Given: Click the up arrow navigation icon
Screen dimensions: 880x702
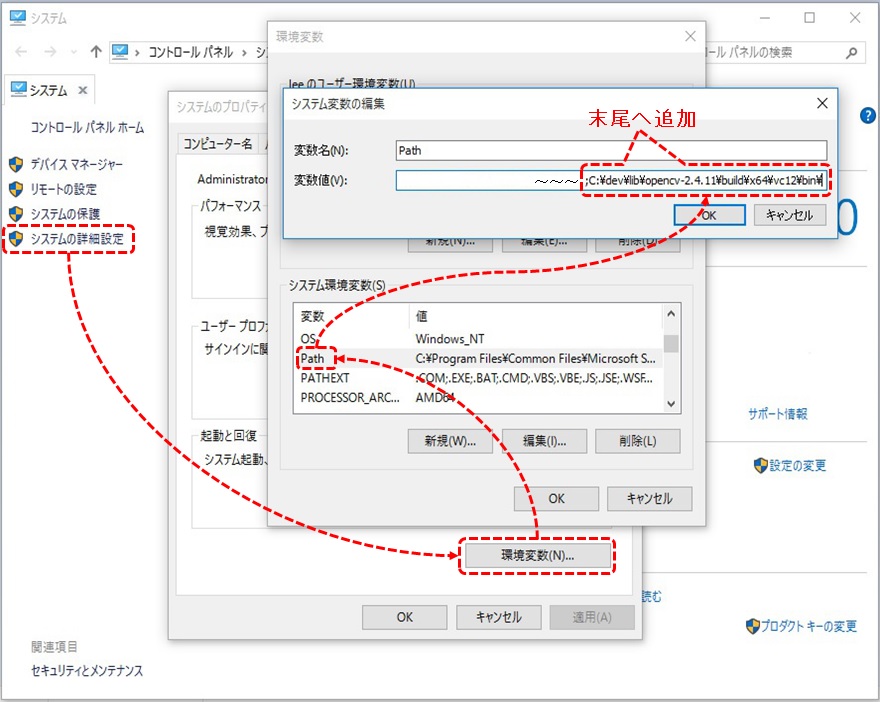Looking at the screenshot, I should tap(96, 52).
